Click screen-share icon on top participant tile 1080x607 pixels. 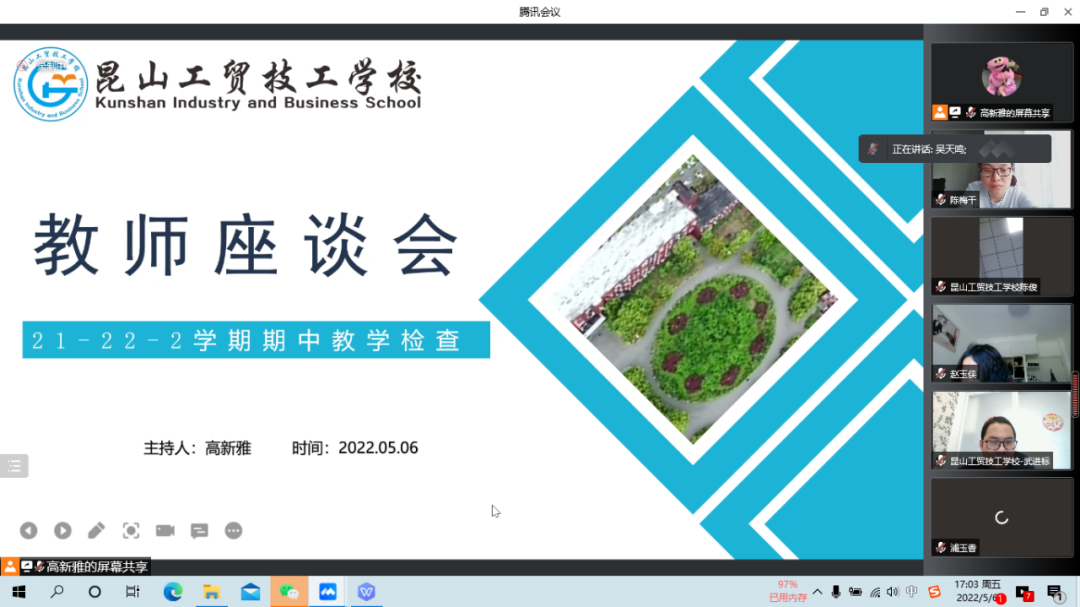tap(955, 112)
